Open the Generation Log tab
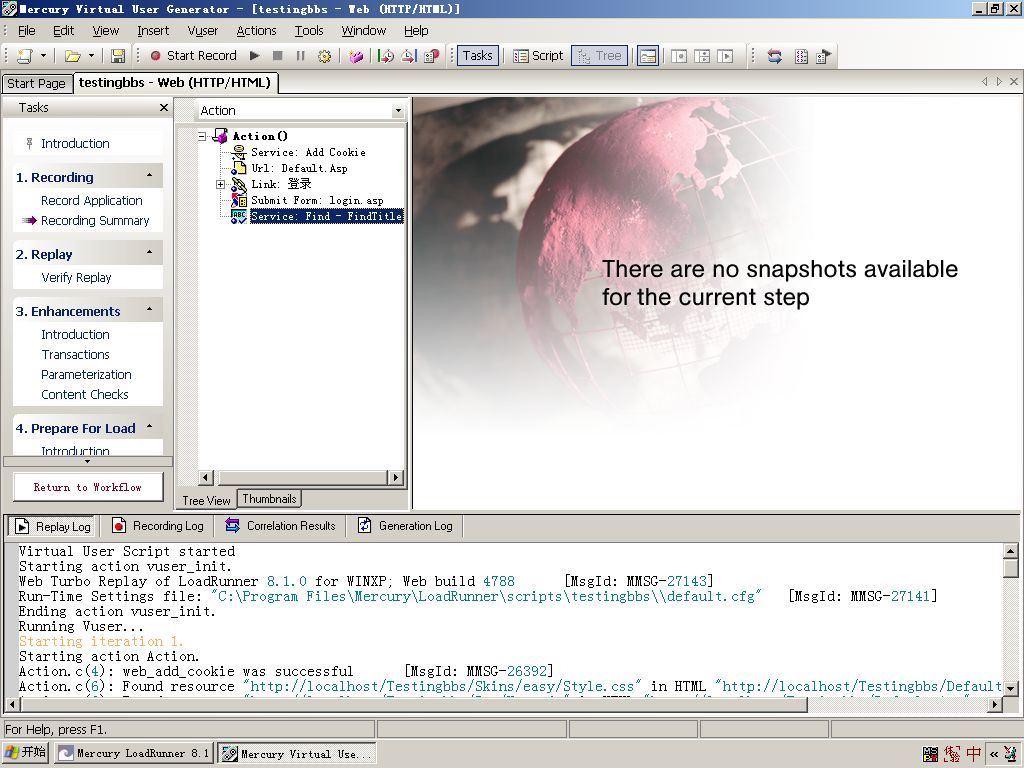Screen dimensions: 1024x768 (406, 526)
